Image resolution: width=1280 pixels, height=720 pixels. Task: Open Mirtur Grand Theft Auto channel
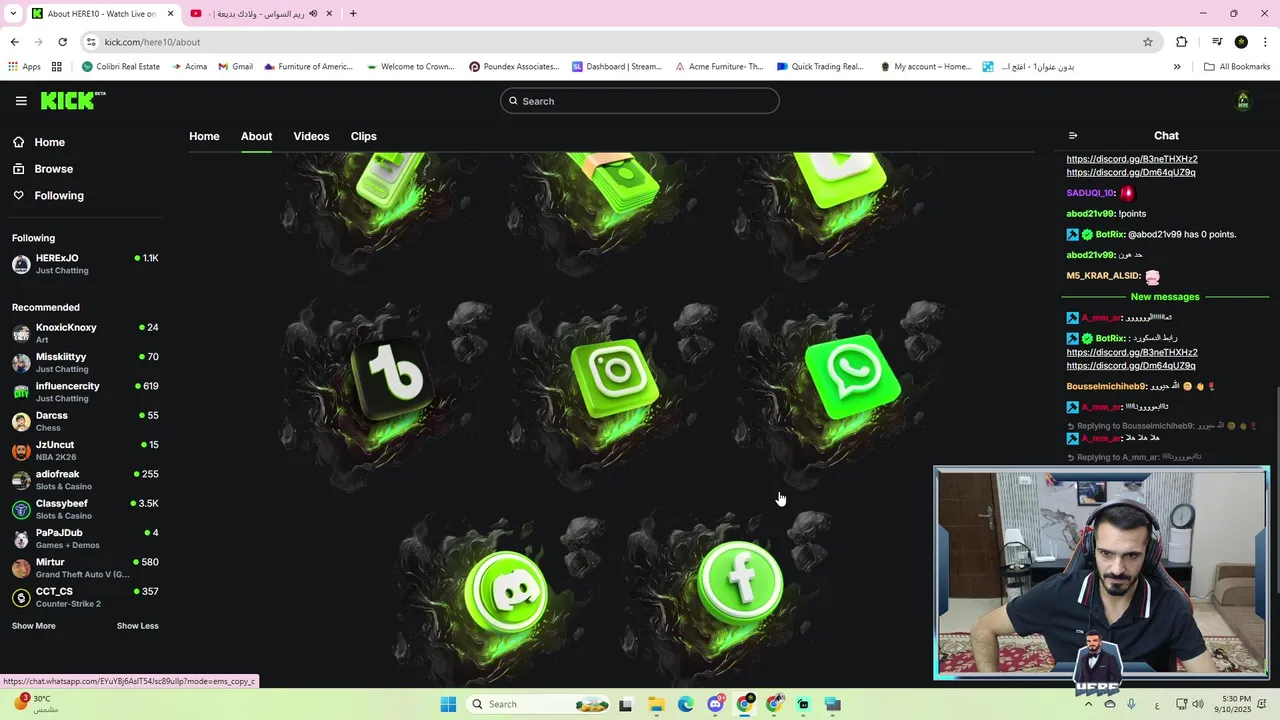(85, 568)
